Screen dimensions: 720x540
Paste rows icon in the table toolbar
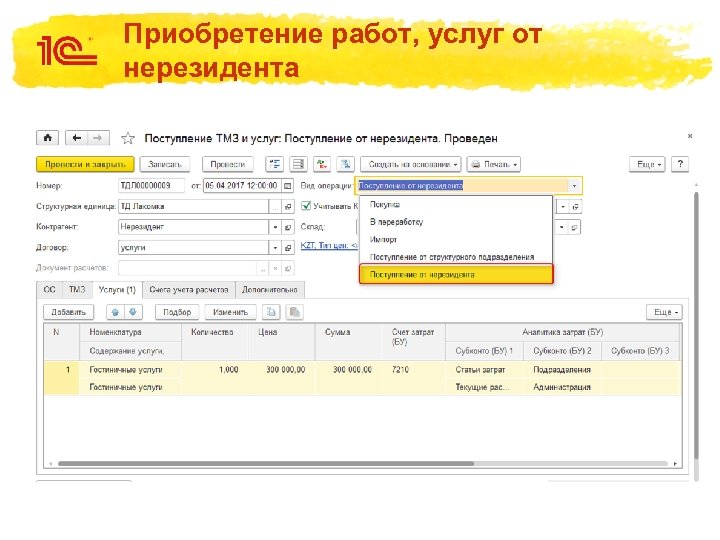click(x=295, y=312)
